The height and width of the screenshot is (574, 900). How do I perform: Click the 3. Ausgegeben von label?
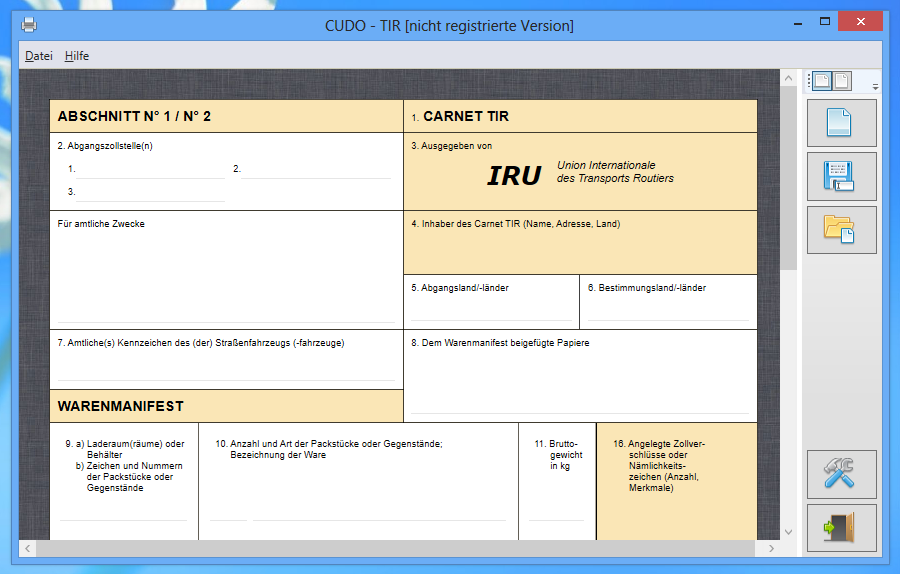tap(452, 146)
